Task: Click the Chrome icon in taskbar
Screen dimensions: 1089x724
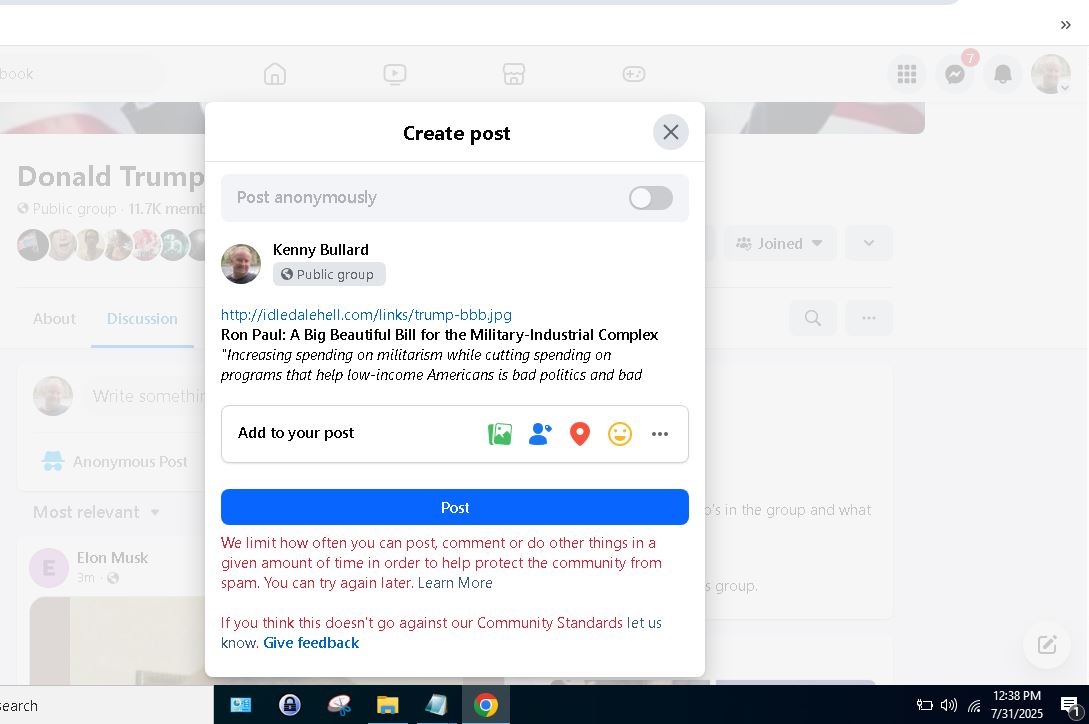Action: [486, 705]
